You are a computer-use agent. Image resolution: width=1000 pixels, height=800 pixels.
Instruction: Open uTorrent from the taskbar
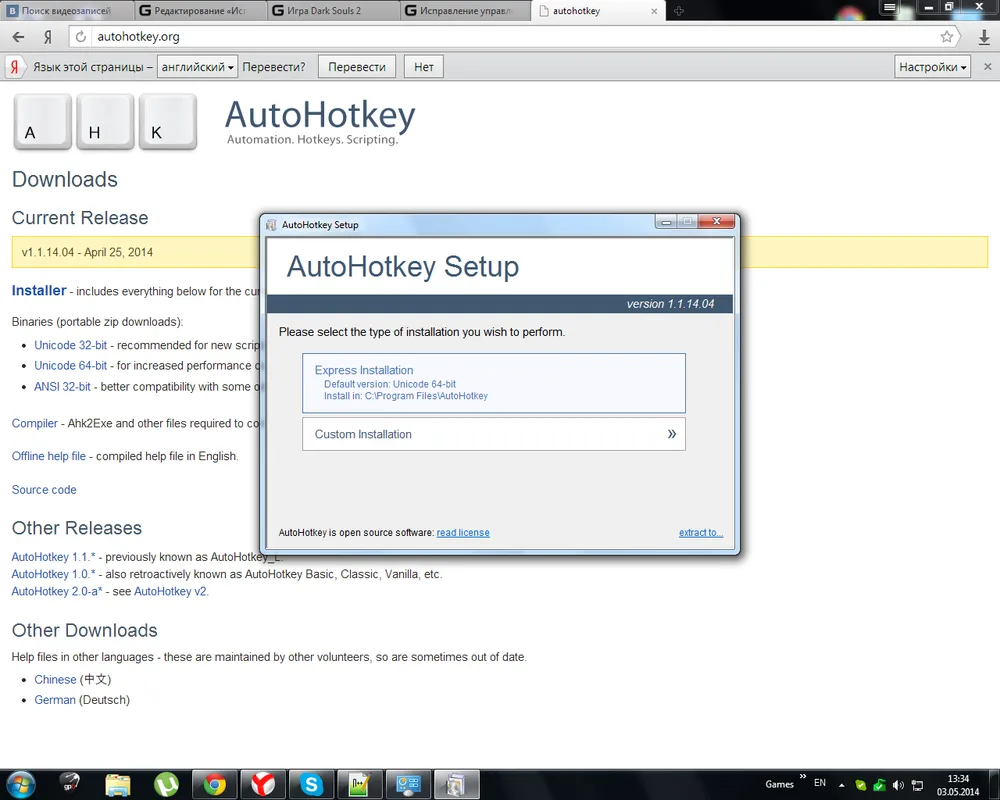[x=166, y=784]
